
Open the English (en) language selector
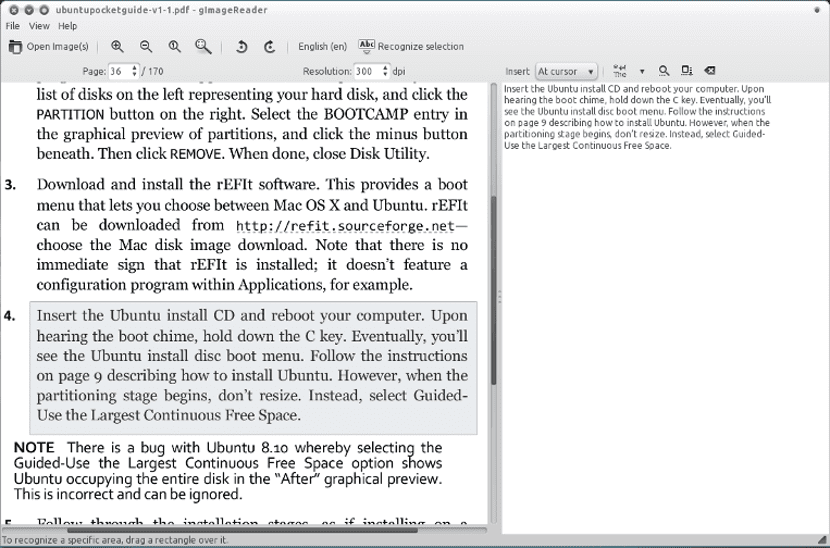tap(322, 47)
